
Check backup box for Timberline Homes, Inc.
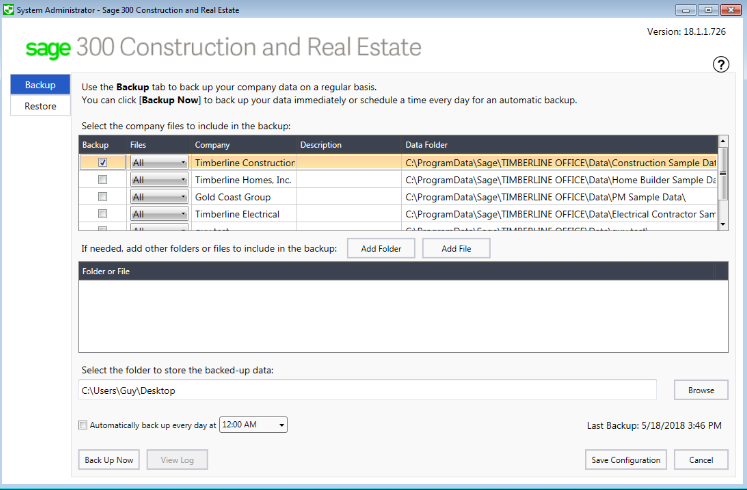coord(102,180)
